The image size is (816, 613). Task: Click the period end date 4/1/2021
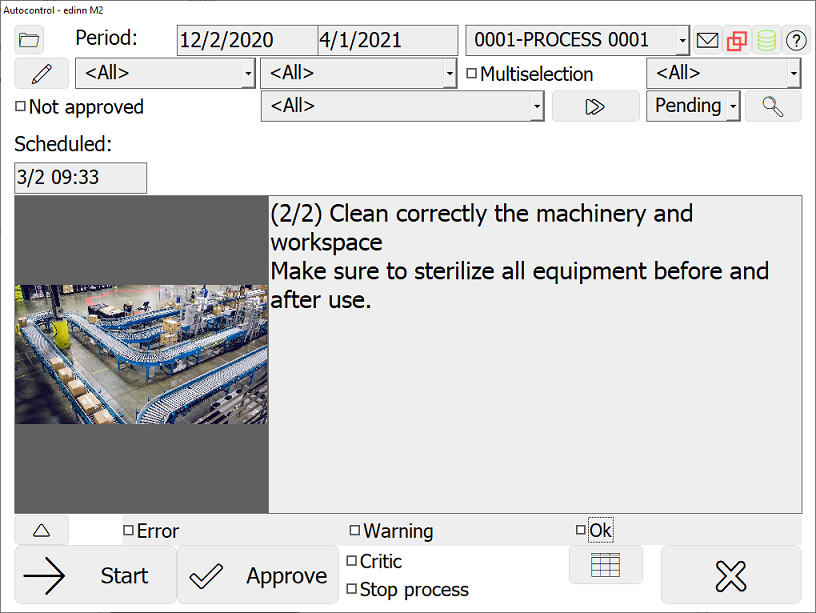pos(387,40)
